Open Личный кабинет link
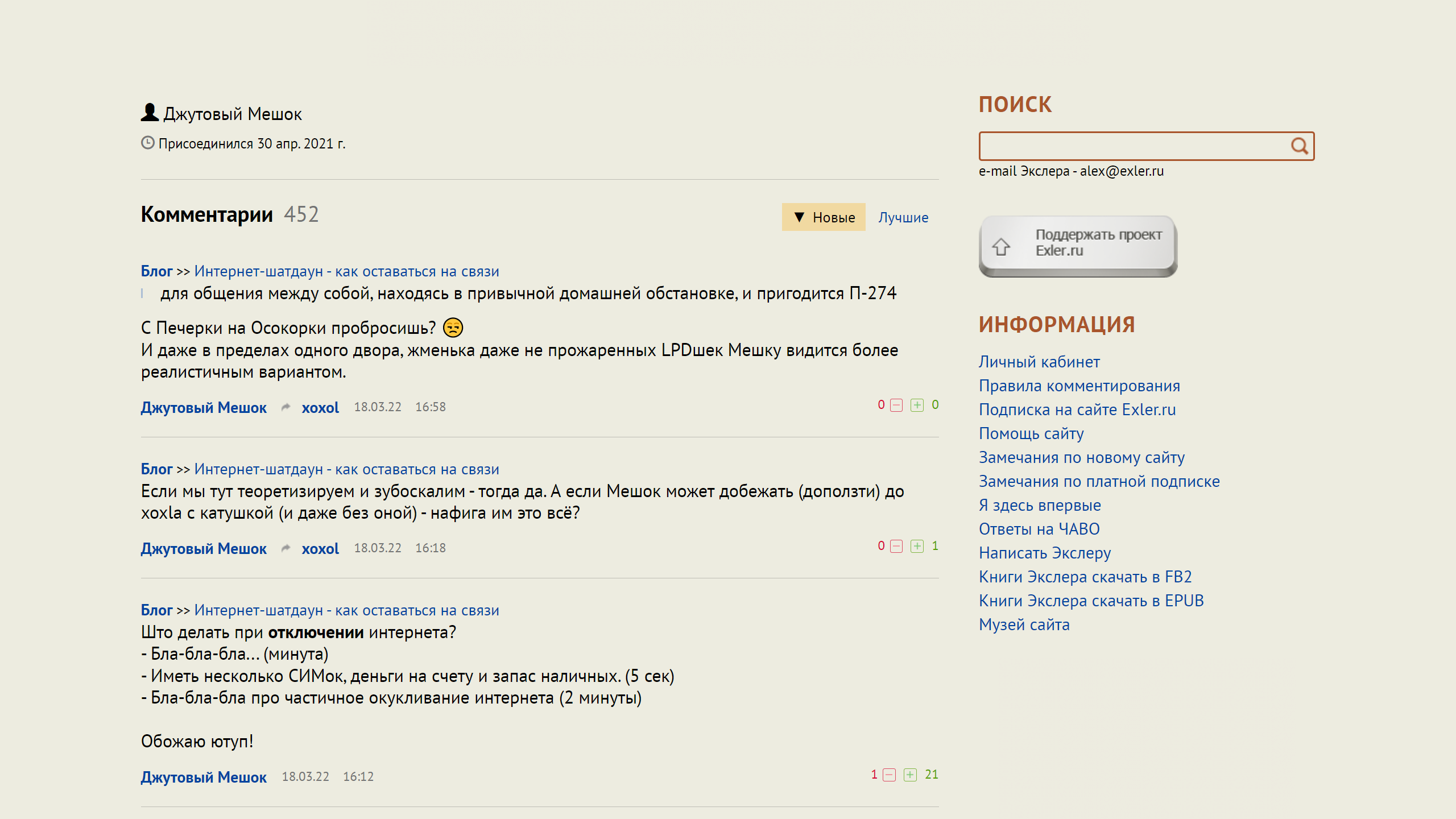The height and width of the screenshot is (819, 1456). (1039, 362)
